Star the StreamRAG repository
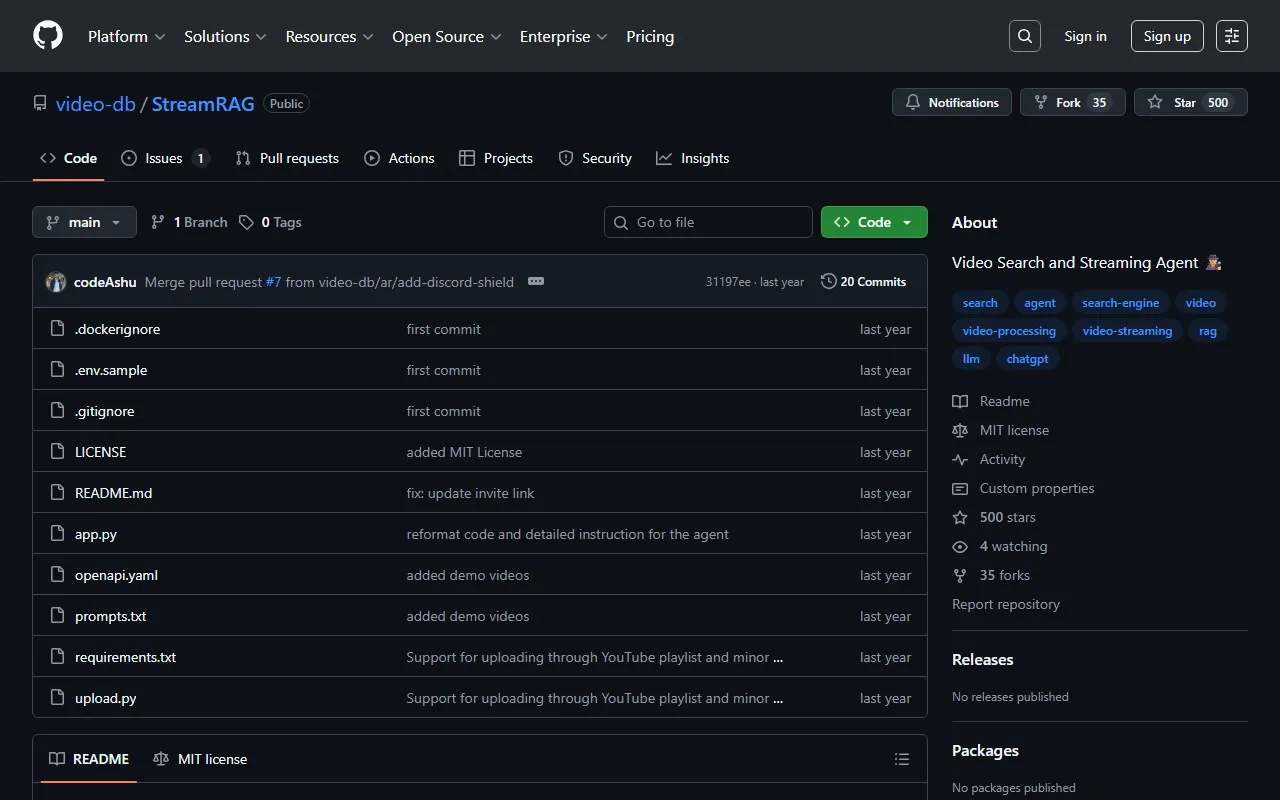 (1190, 102)
